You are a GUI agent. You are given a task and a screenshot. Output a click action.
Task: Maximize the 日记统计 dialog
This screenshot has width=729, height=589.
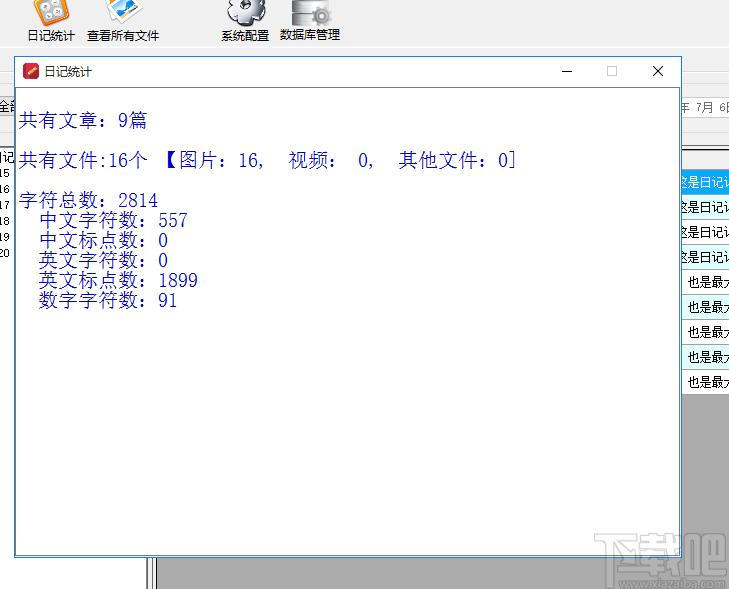[612, 72]
